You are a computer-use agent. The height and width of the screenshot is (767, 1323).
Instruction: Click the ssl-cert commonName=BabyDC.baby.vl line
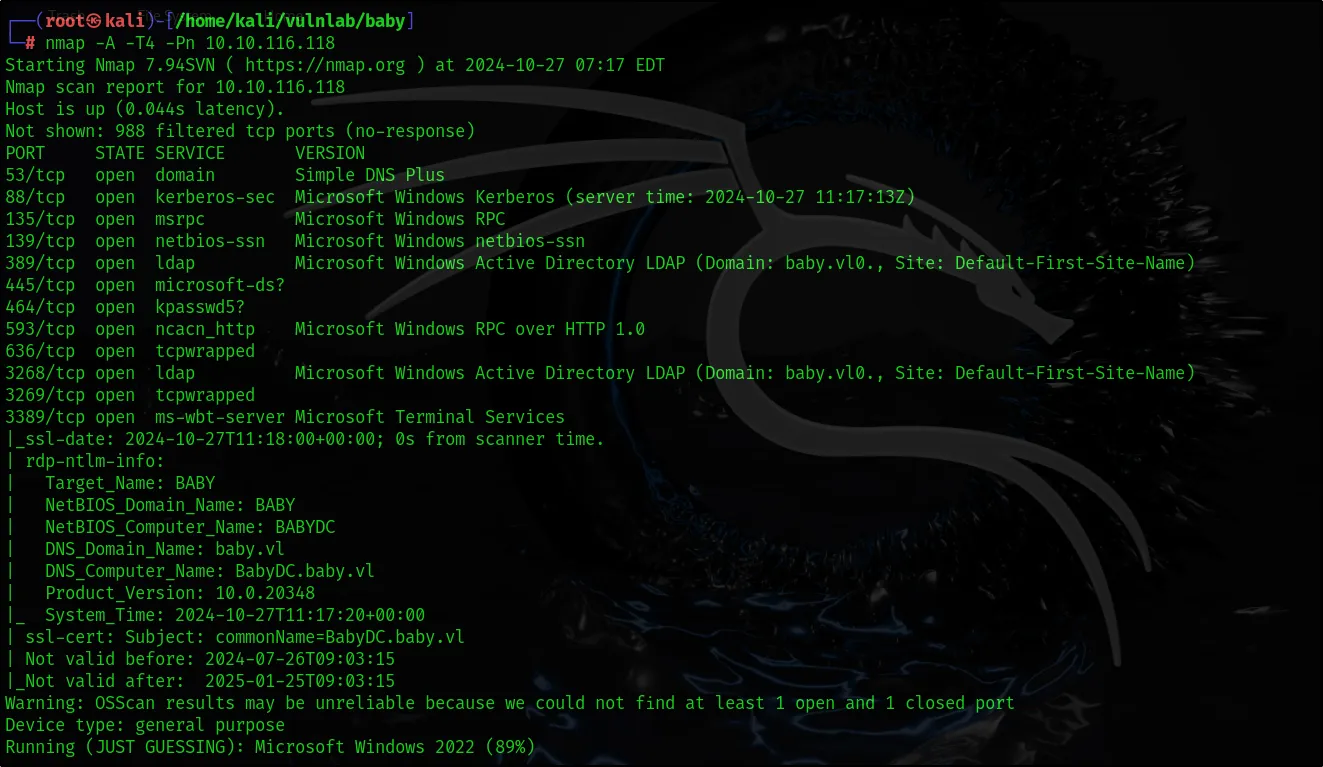(235, 637)
